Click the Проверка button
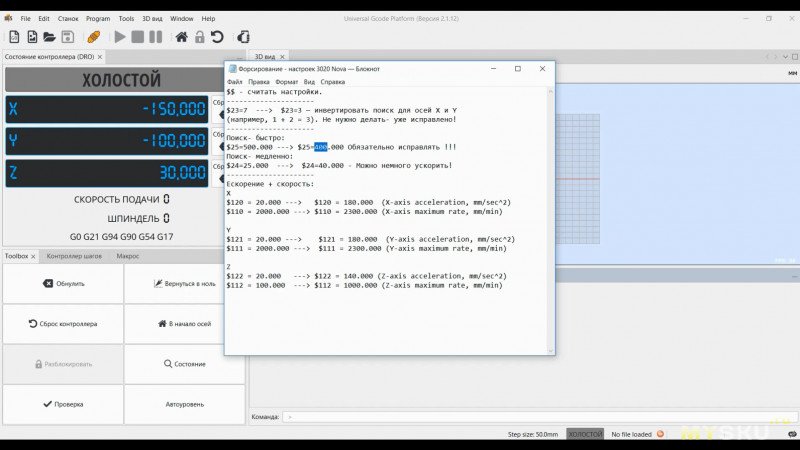 [63, 404]
